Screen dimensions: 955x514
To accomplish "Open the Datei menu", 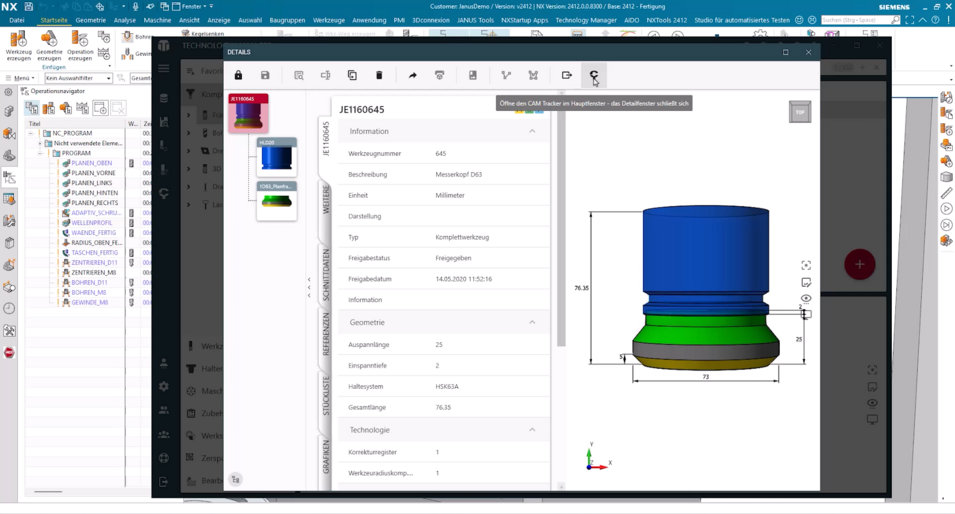I will coord(17,20).
